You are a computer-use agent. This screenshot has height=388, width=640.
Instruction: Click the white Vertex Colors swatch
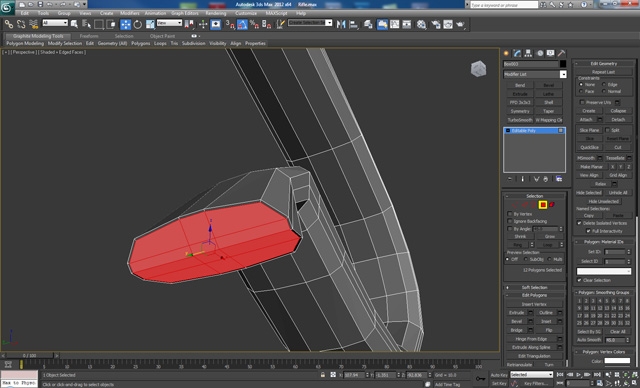coord(617,361)
